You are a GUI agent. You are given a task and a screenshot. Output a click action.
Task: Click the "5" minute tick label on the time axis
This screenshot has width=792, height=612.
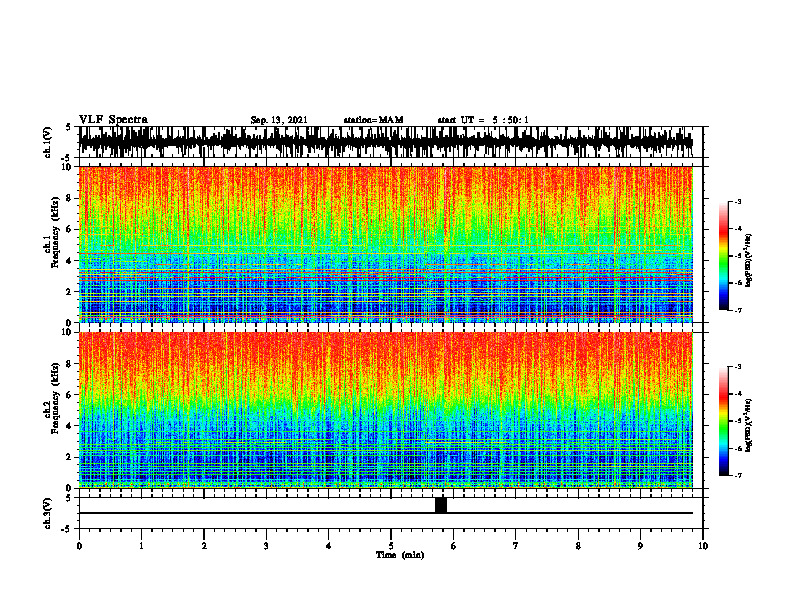391,546
